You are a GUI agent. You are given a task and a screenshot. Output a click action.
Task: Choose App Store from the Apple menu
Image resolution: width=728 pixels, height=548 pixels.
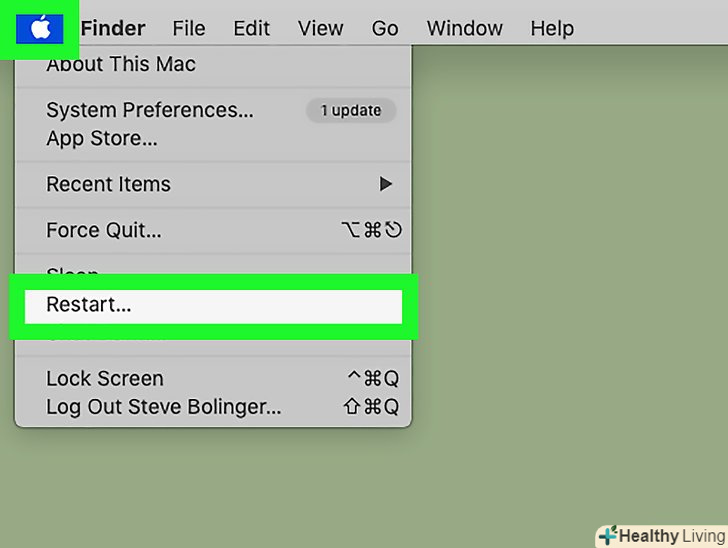[102, 139]
